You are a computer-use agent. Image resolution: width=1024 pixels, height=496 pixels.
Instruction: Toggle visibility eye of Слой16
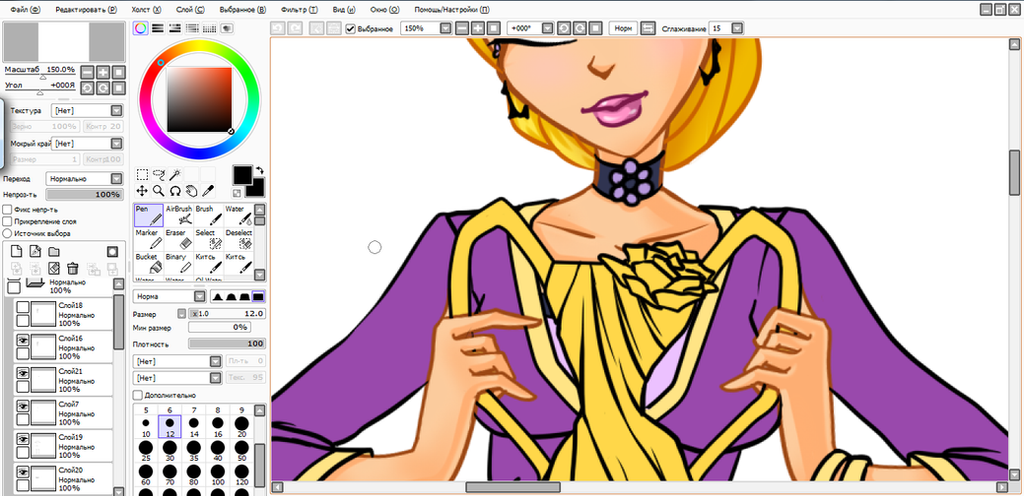coord(23,339)
